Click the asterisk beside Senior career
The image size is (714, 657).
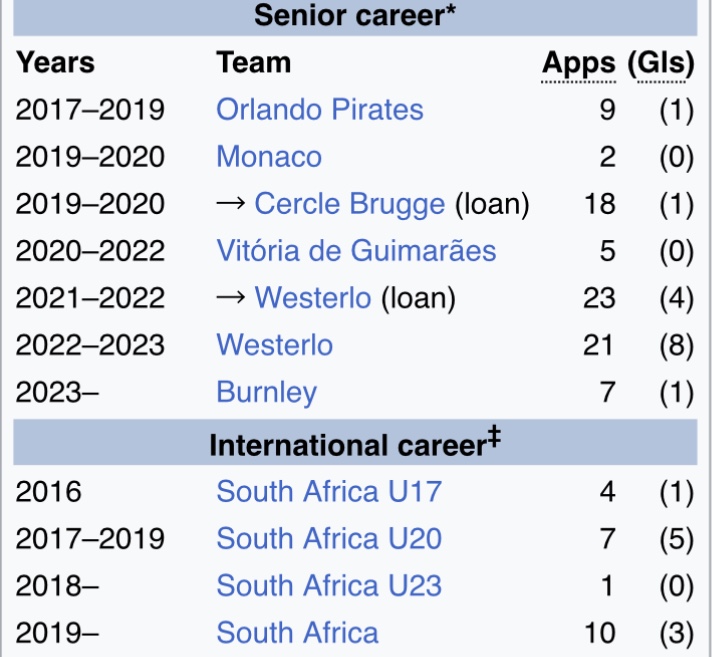coord(451,14)
